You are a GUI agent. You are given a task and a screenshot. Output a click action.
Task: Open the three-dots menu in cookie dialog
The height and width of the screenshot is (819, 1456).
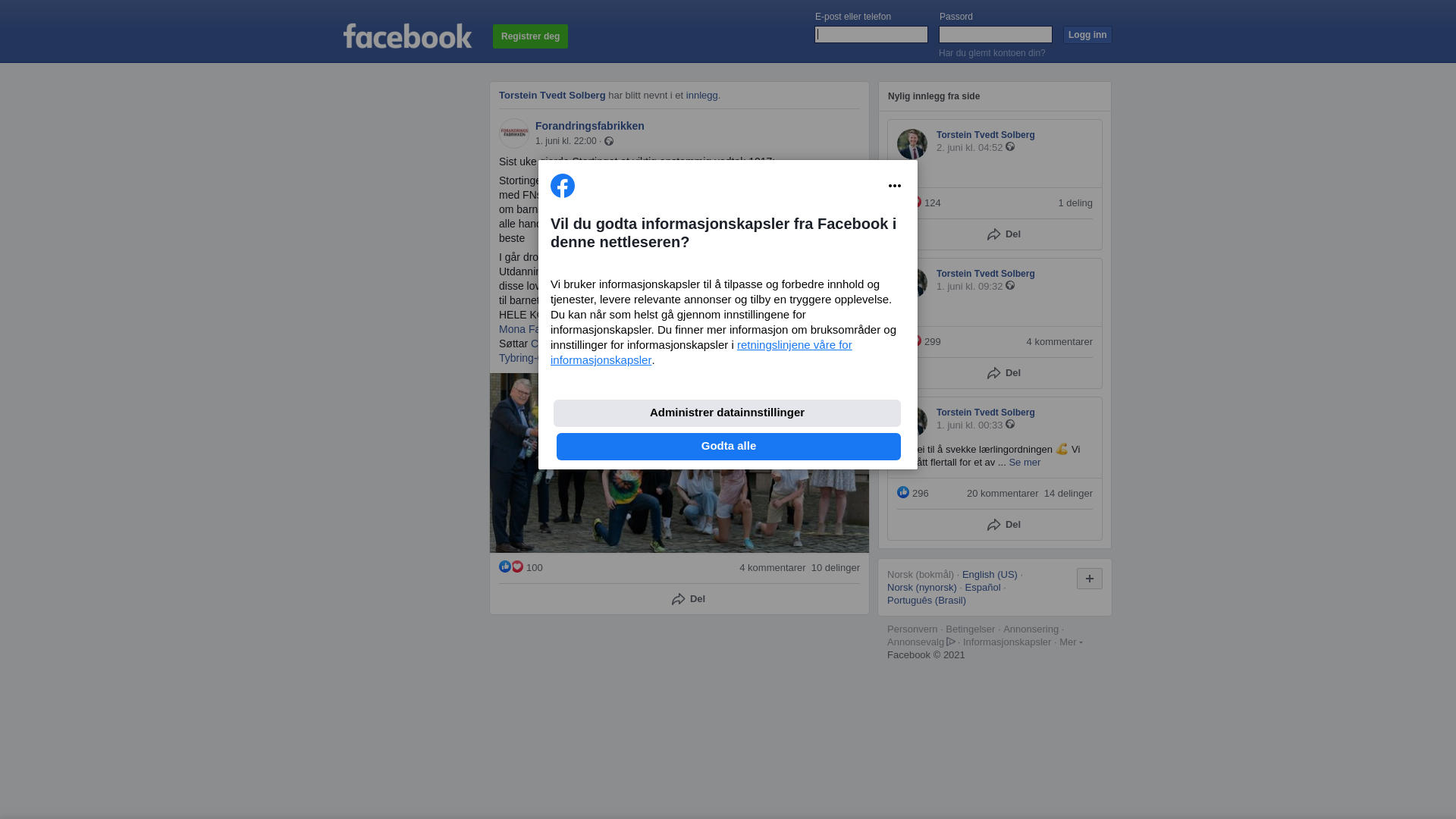click(895, 186)
